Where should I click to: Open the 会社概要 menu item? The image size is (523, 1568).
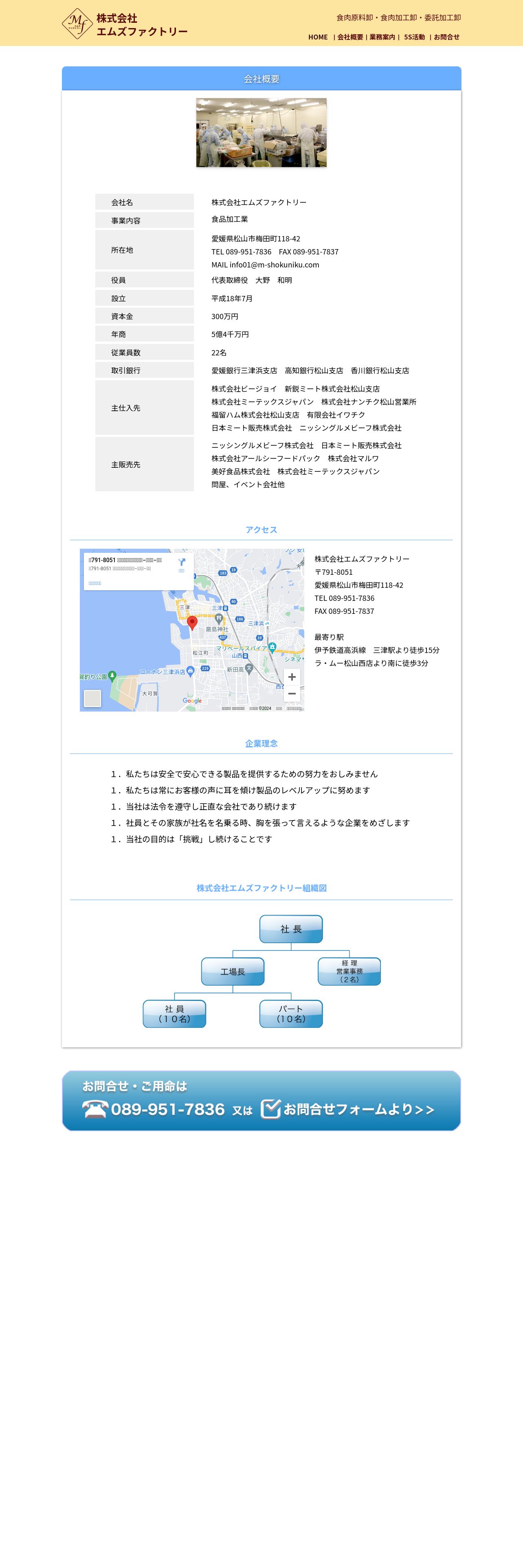click(350, 37)
